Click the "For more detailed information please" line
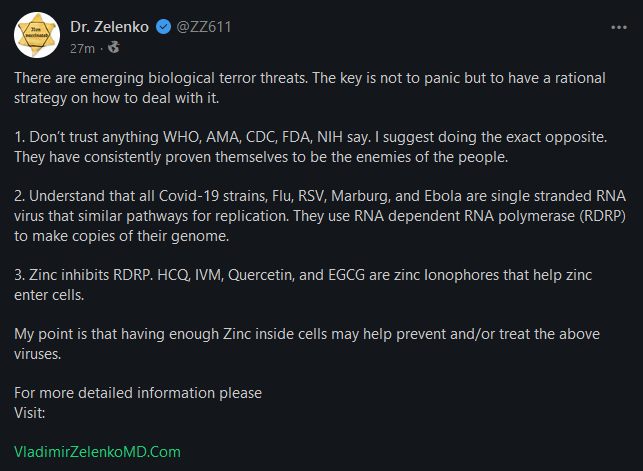Viewport: 643px width, 471px height. point(138,392)
